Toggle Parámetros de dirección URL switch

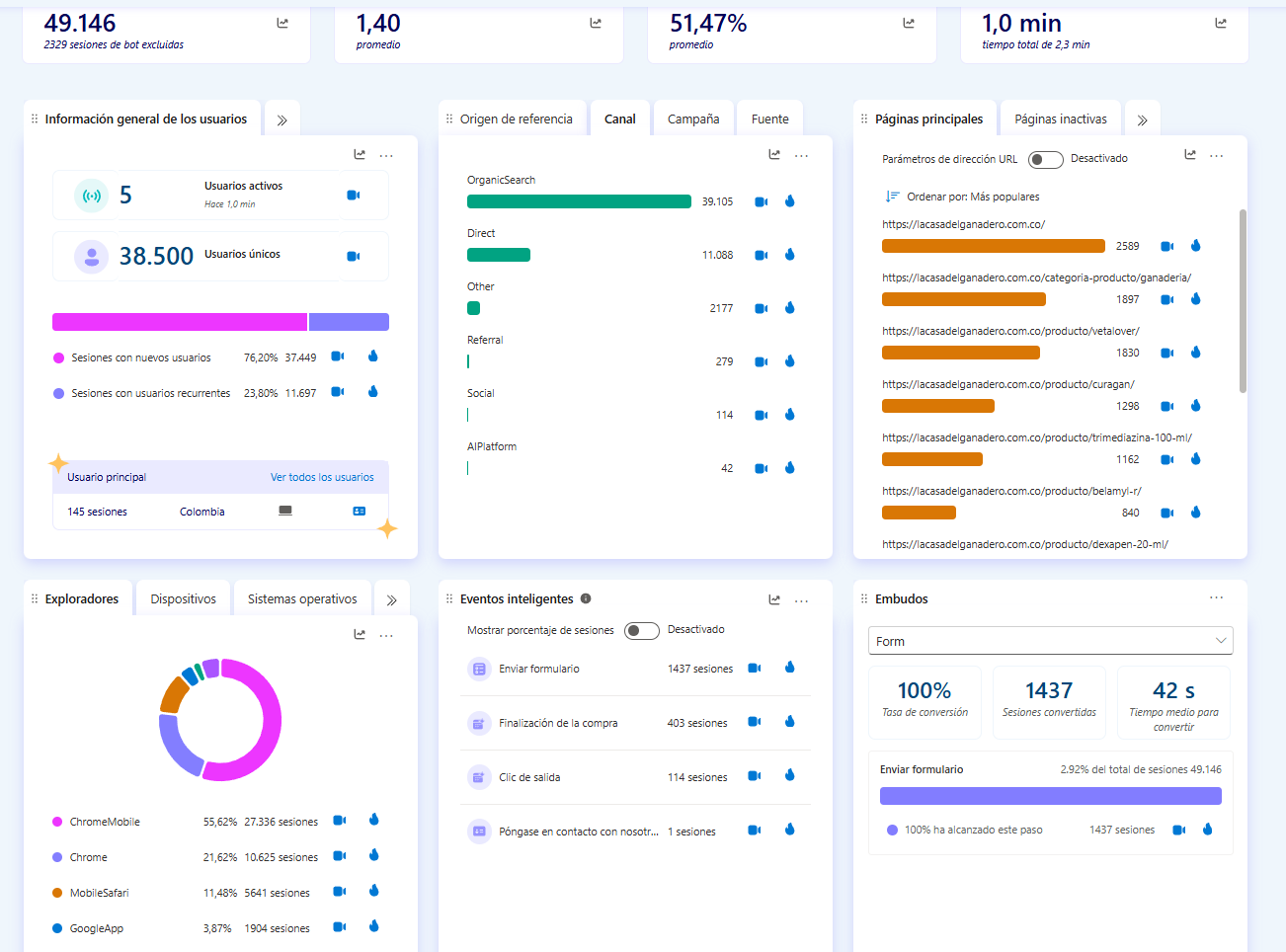pos(1045,160)
